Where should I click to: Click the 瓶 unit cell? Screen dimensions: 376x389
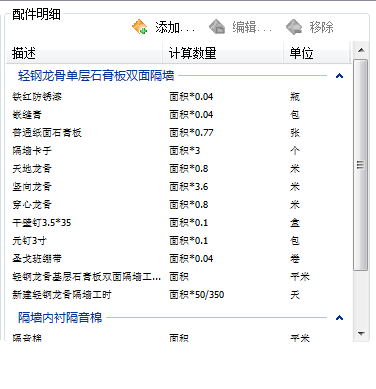pyautogui.click(x=295, y=97)
